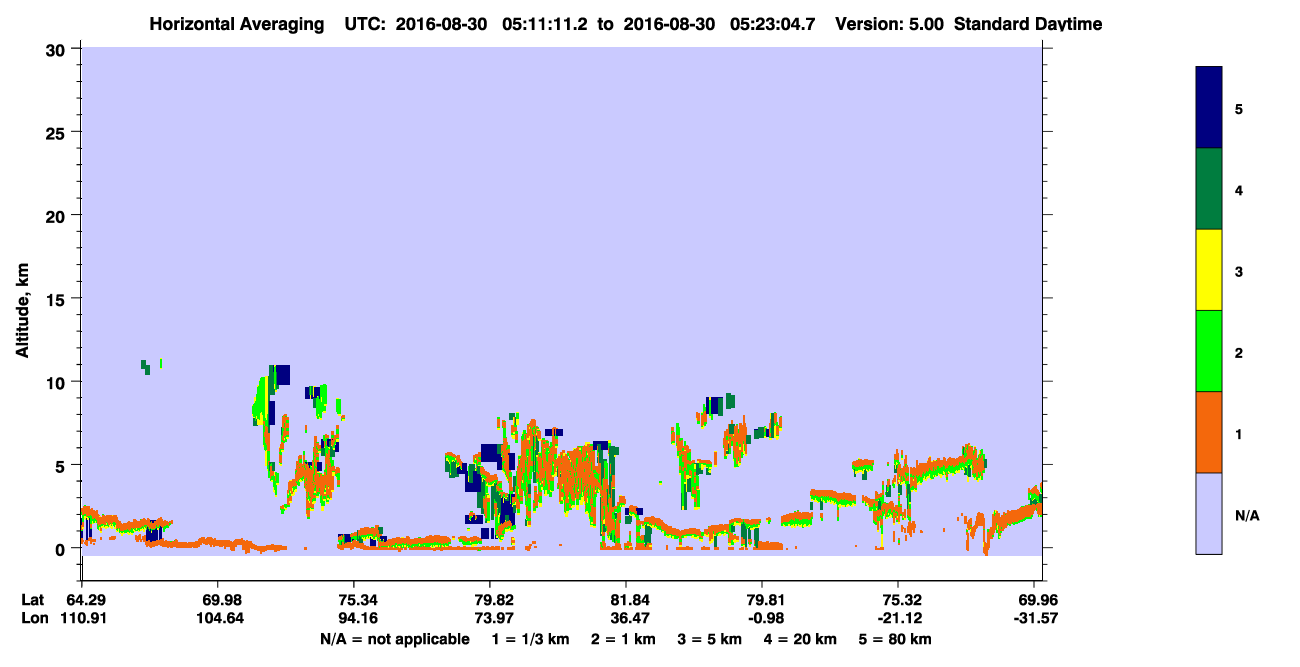Select the orange color bar segment 1
1300x667 pixels.
click(1209, 432)
